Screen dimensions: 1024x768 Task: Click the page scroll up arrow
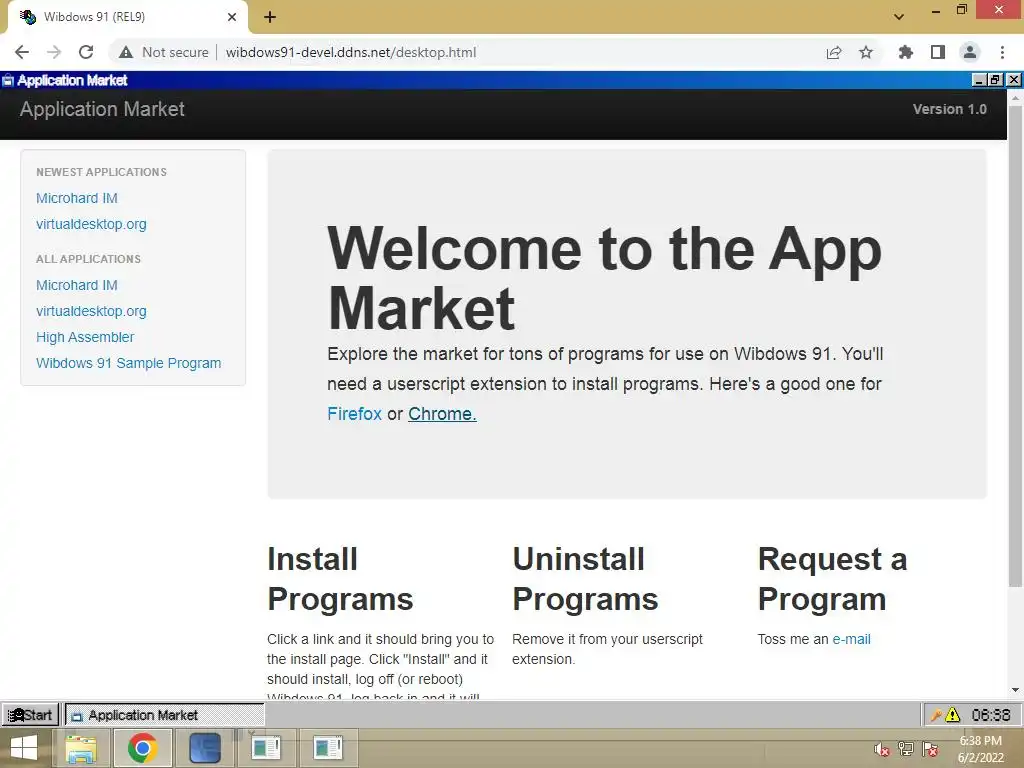tap(1015, 97)
